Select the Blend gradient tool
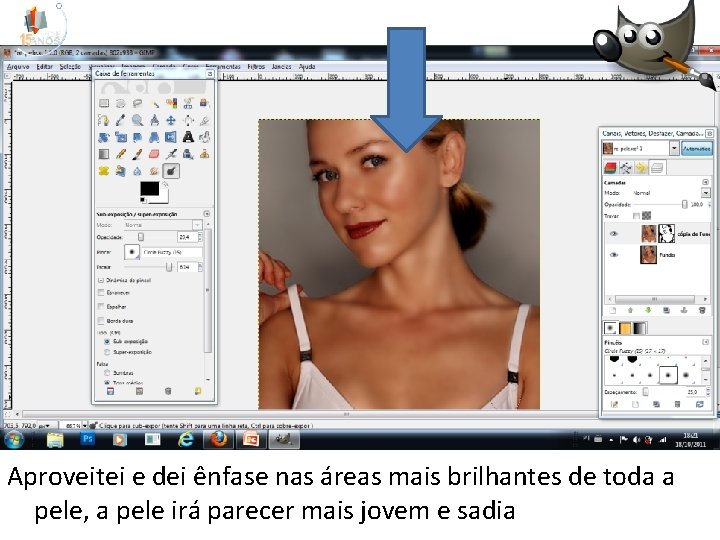720x540 pixels. pos(104,154)
